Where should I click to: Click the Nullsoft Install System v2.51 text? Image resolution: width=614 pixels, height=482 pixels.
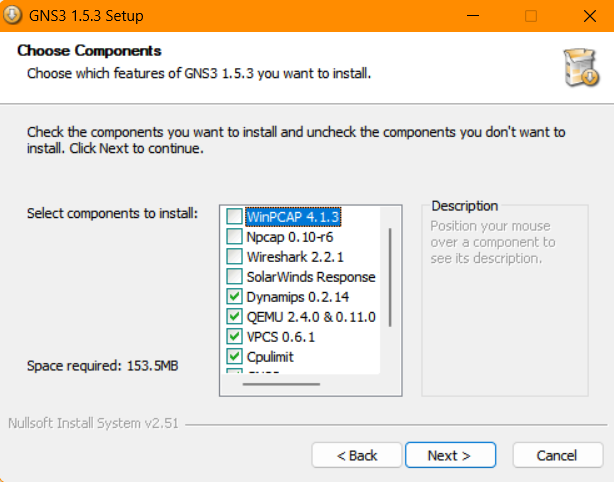coord(93,423)
